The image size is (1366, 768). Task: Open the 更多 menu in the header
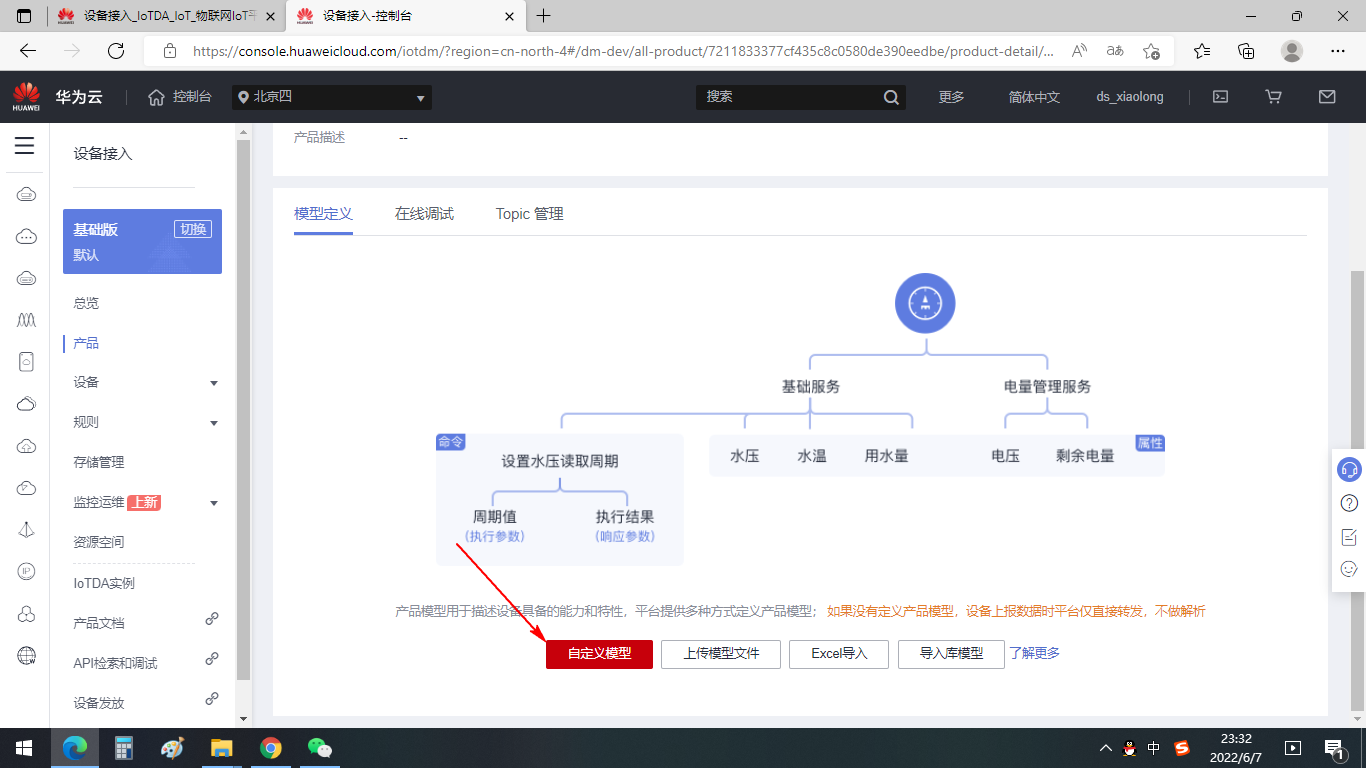951,97
